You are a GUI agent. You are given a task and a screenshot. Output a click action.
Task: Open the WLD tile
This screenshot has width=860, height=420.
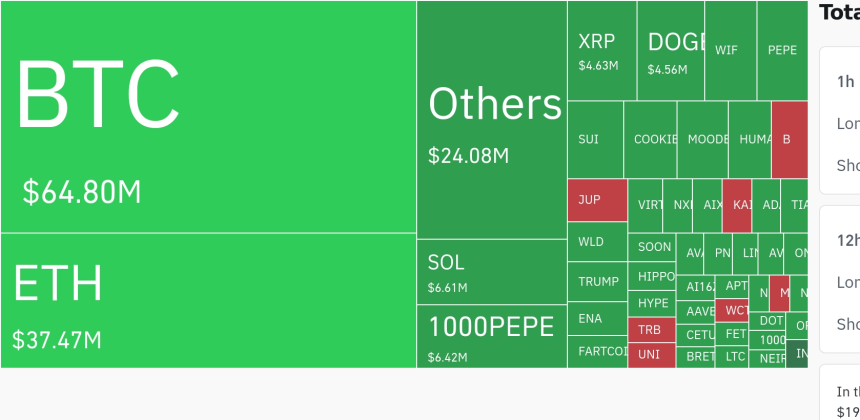click(597, 242)
